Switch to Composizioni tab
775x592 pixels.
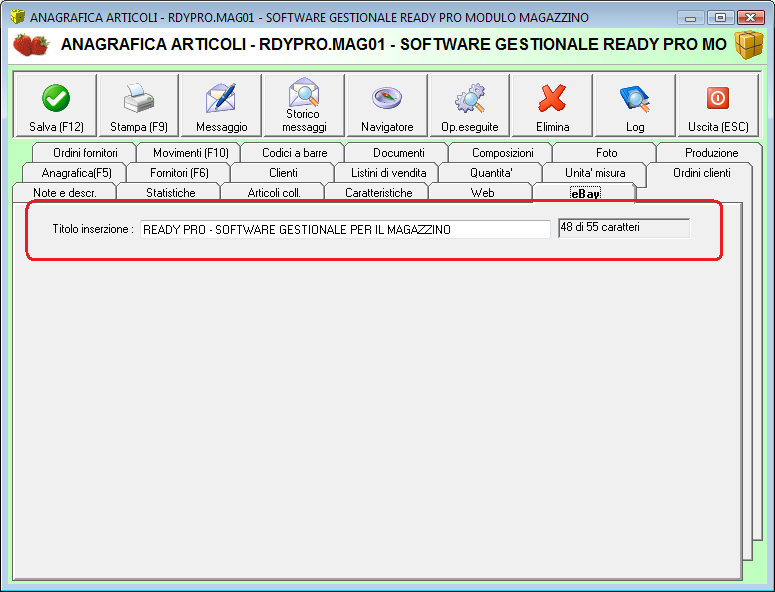(x=503, y=153)
